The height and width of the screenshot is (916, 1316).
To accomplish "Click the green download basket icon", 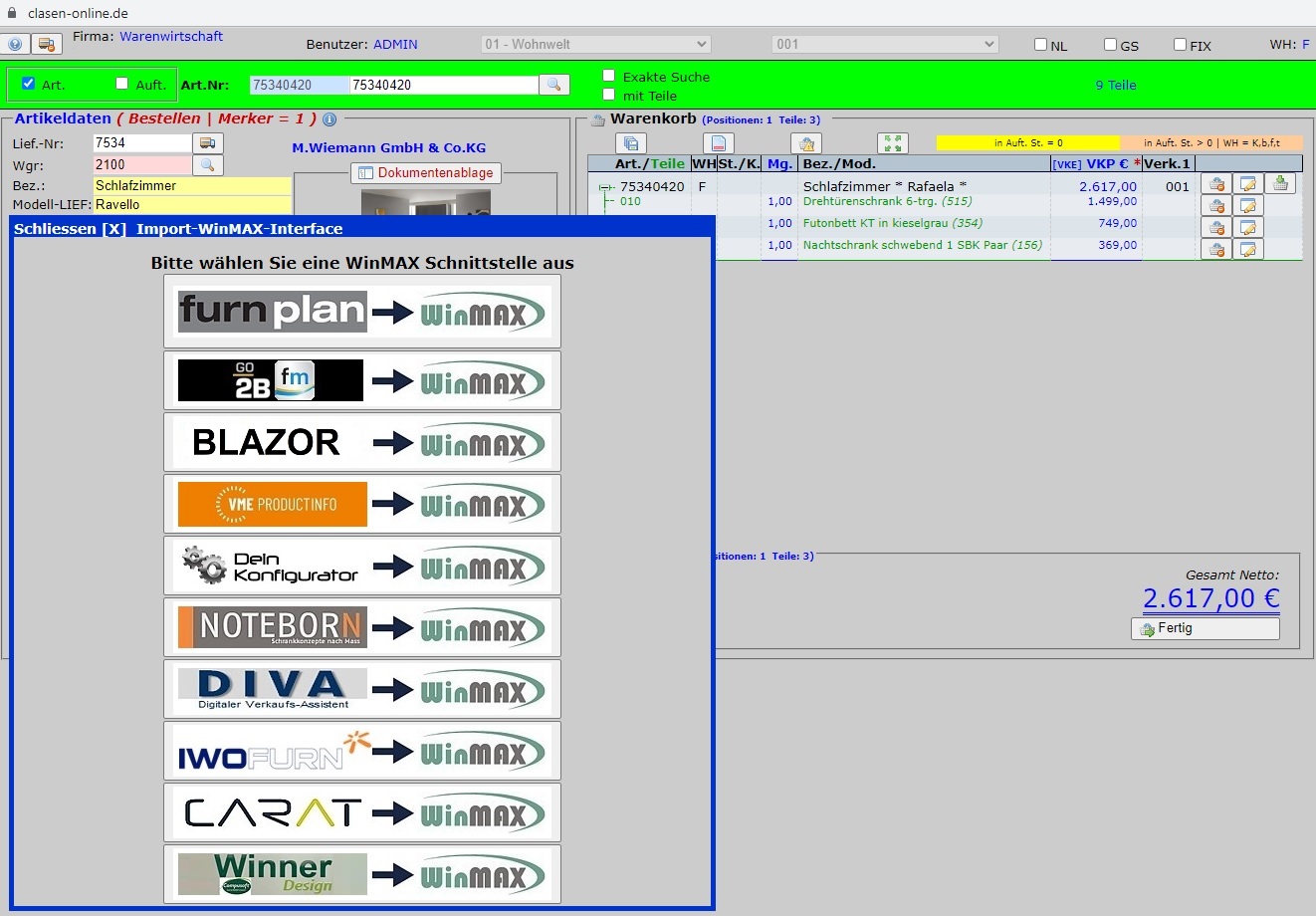I will click(x=1280, y=183).
